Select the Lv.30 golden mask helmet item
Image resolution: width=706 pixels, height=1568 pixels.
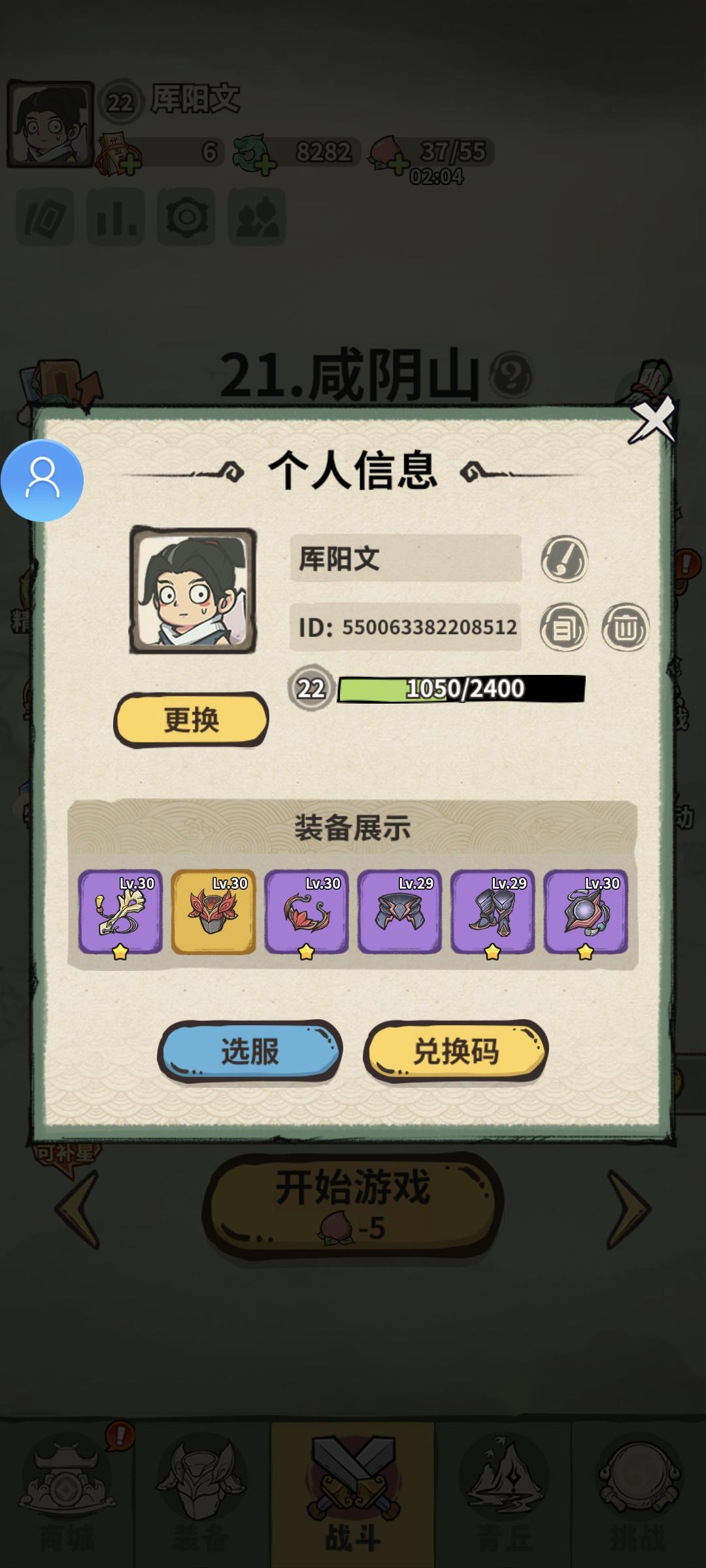214,911
